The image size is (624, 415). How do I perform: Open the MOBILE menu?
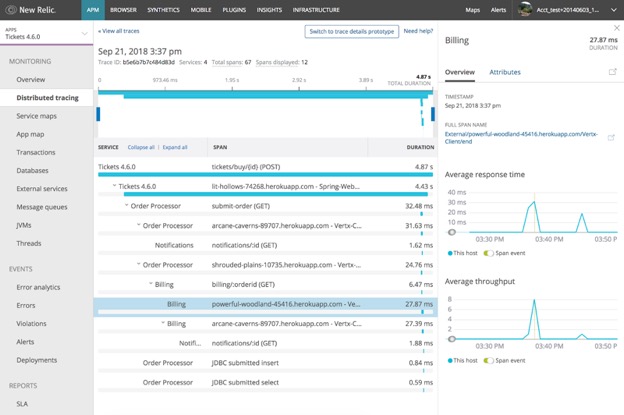pos(201,10)
